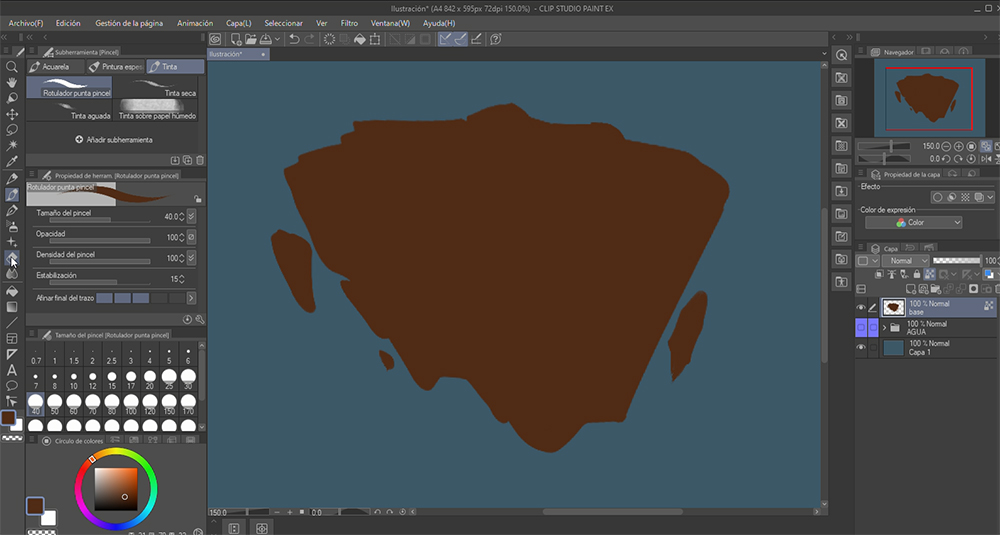
Task: Click the Undo arrow in toolbar
Action: 294,39
